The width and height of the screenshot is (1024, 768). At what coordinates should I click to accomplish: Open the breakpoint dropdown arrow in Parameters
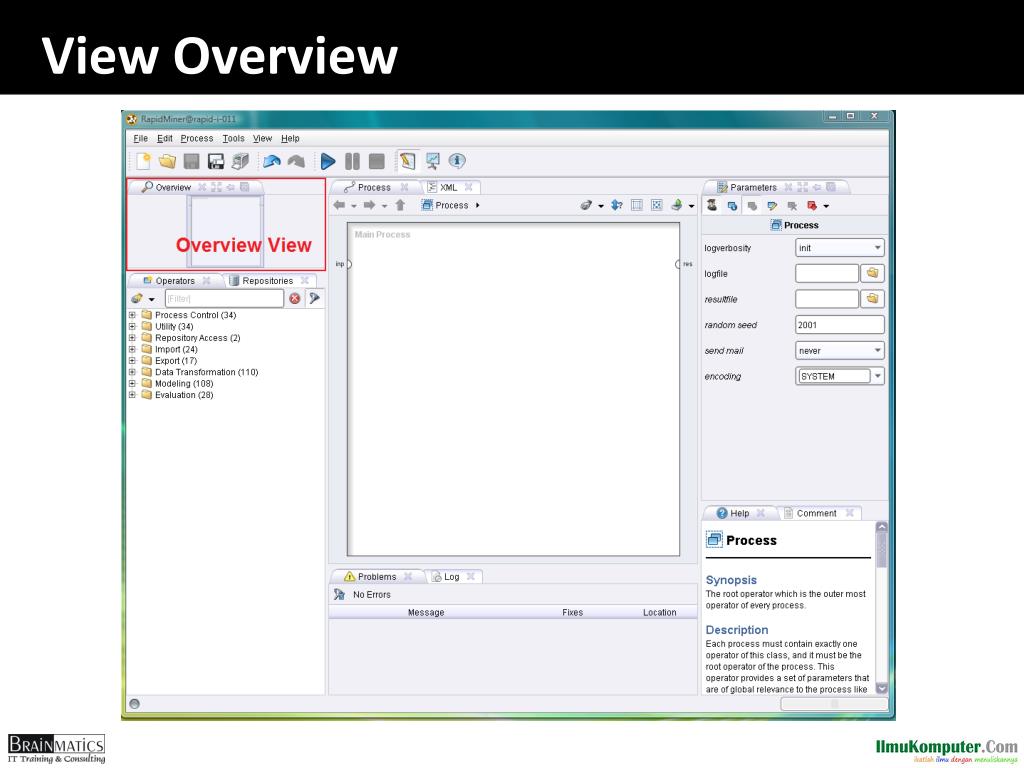pos(826,206)
